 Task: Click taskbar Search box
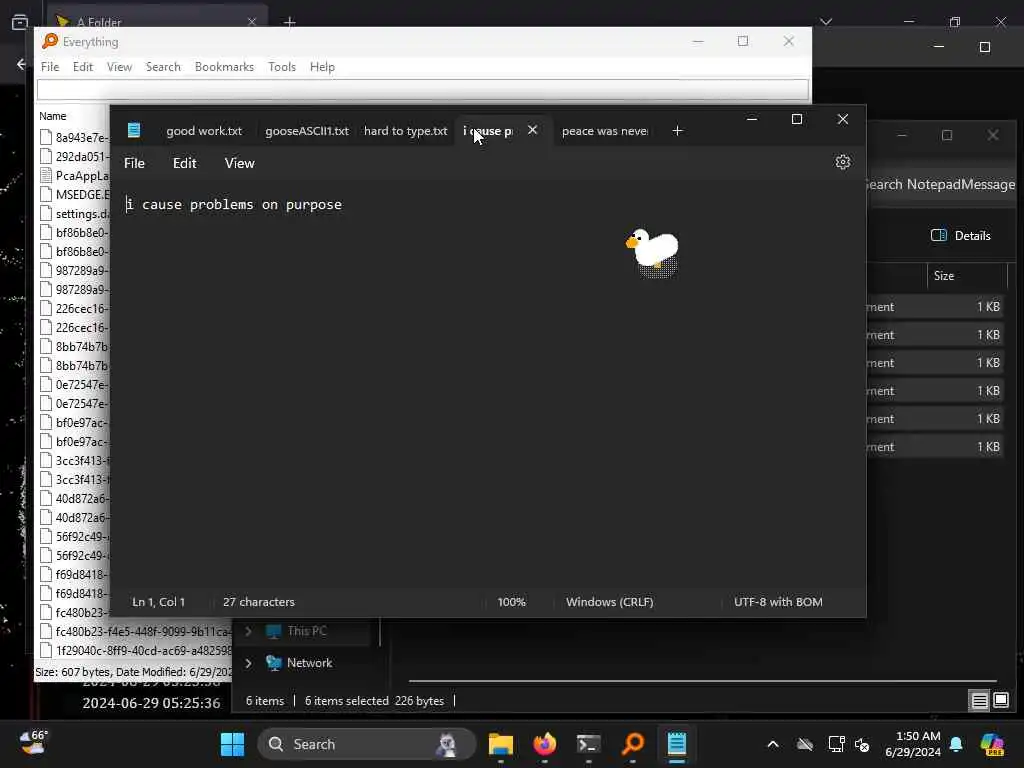(366, 744)
